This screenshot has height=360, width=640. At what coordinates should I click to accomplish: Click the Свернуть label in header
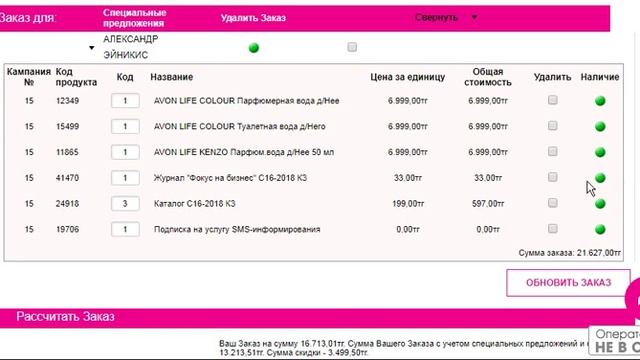click(x=436, y=18)
